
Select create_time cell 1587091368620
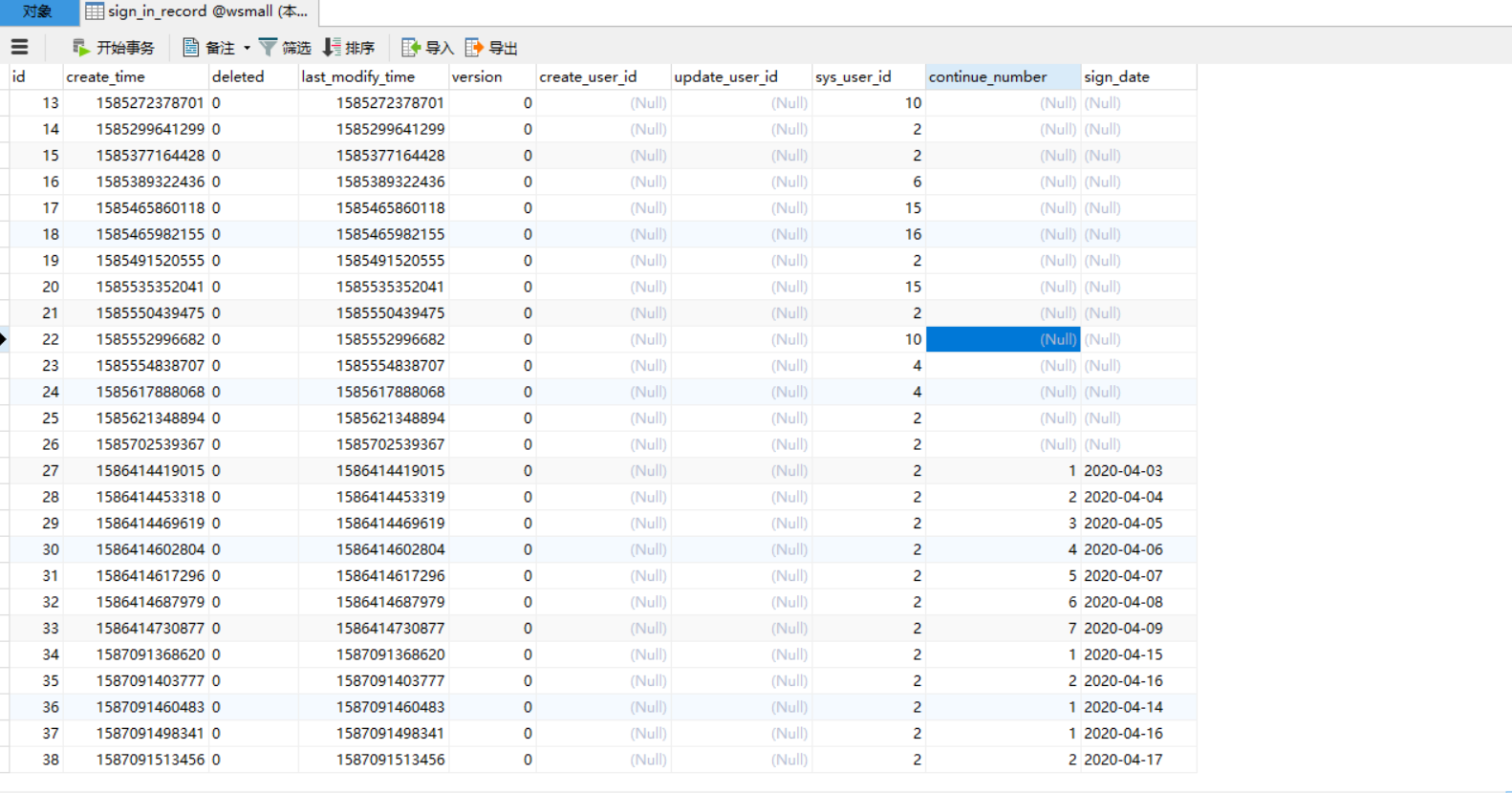(136, 654)
